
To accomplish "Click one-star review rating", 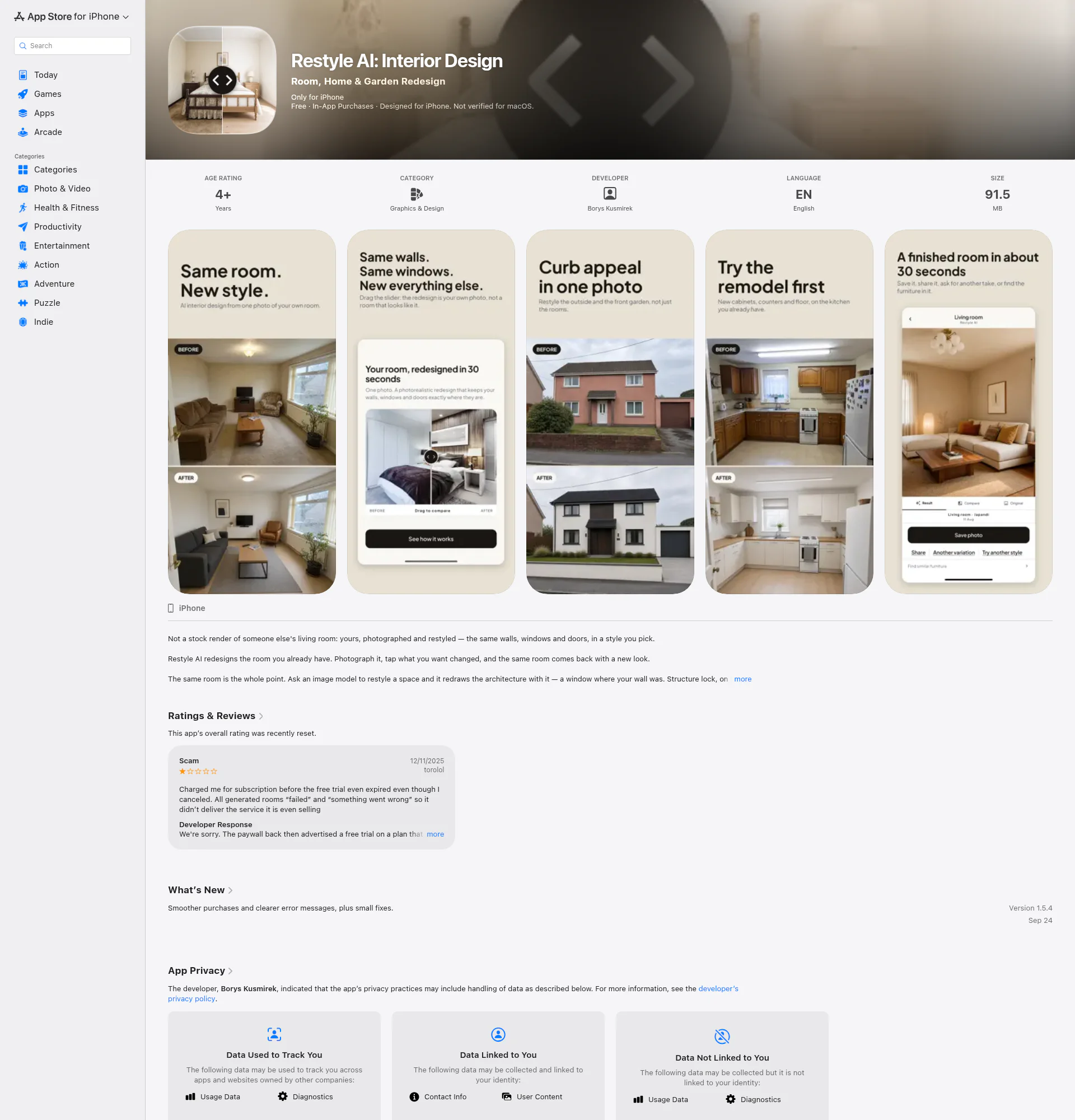I will click(x=198, y=772).
